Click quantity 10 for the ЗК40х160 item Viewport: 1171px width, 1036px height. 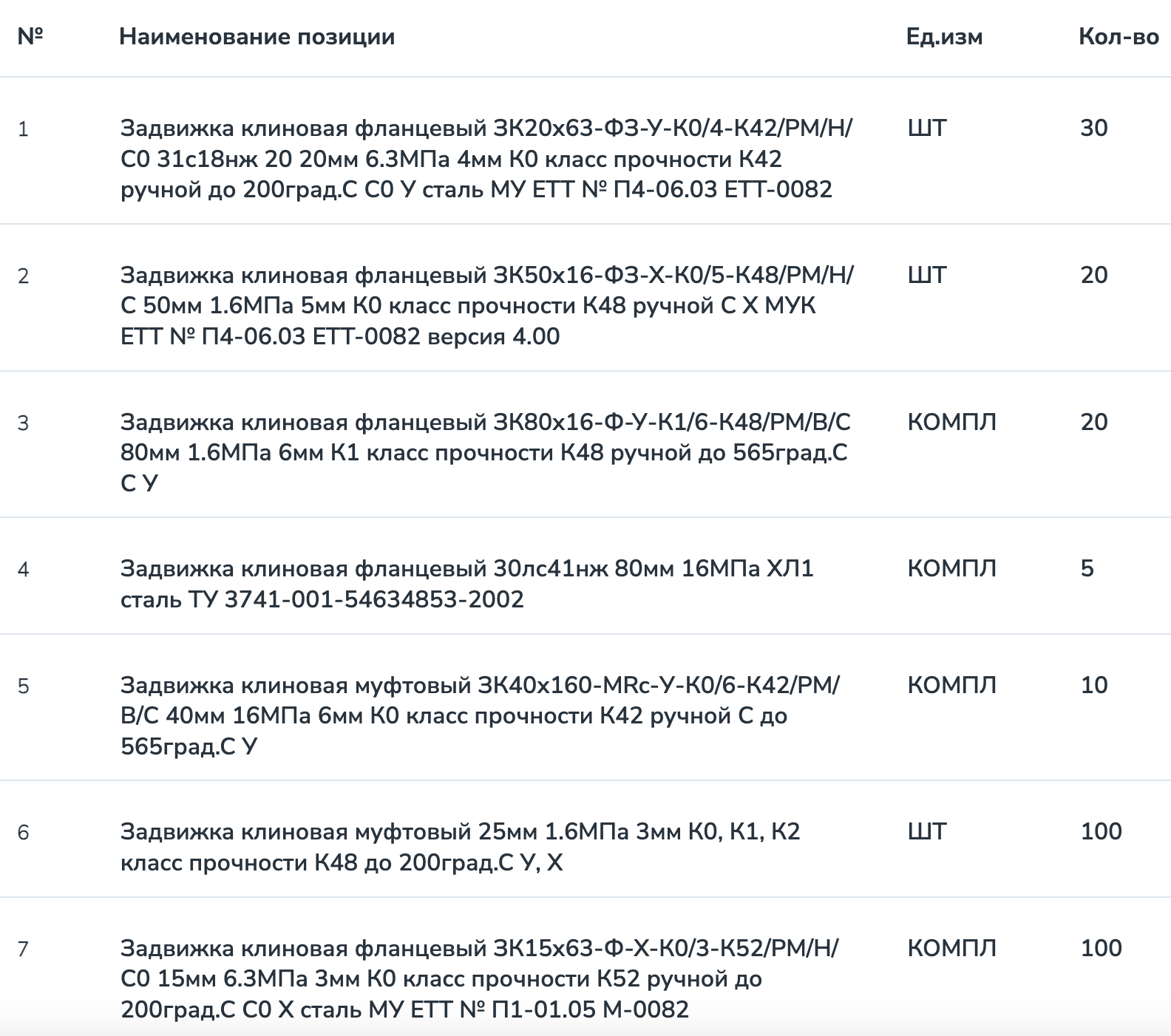pyautogui.click(x=1094, y=686)
